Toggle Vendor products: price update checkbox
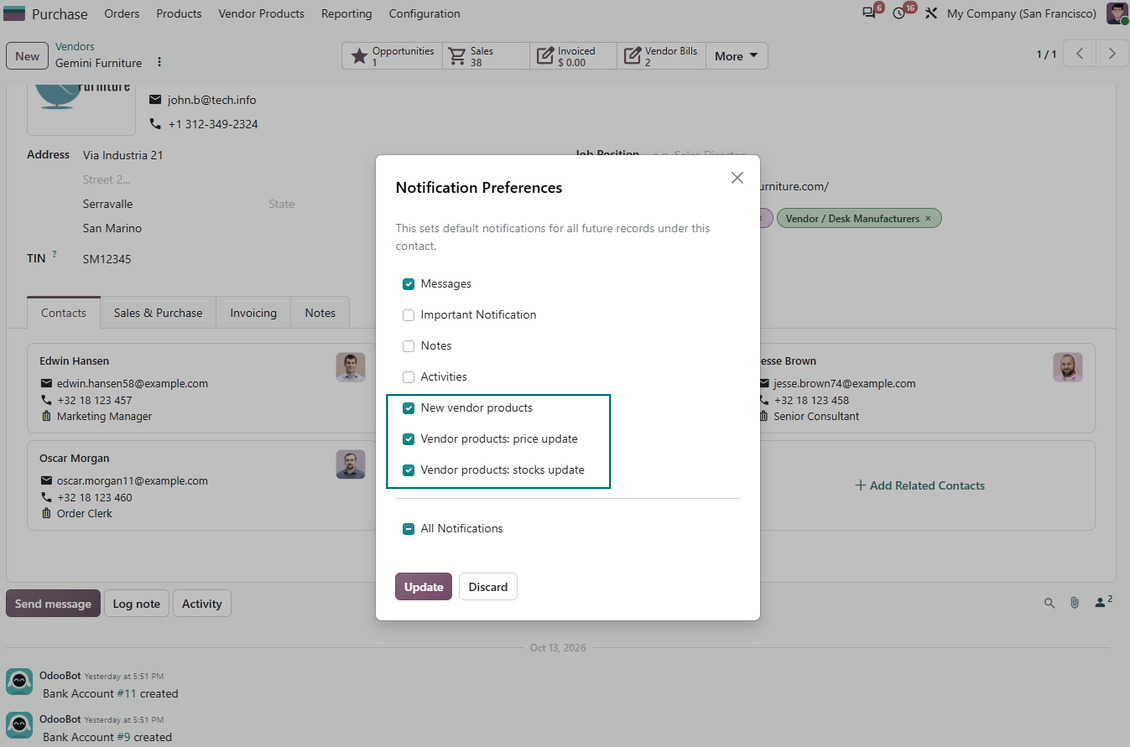1130x747 pixels. click(409, 439)
